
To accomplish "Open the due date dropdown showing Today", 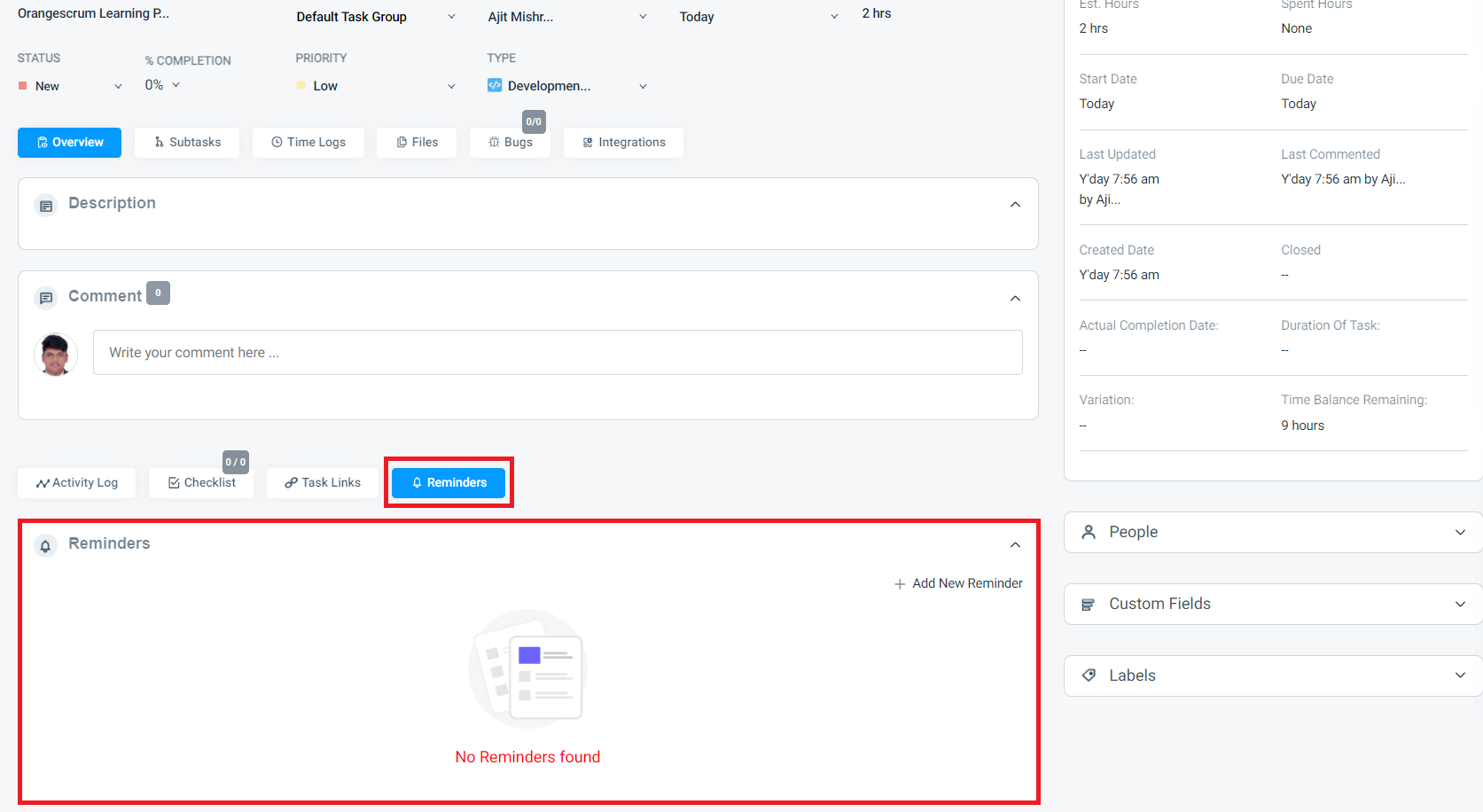I will (759, 17).
